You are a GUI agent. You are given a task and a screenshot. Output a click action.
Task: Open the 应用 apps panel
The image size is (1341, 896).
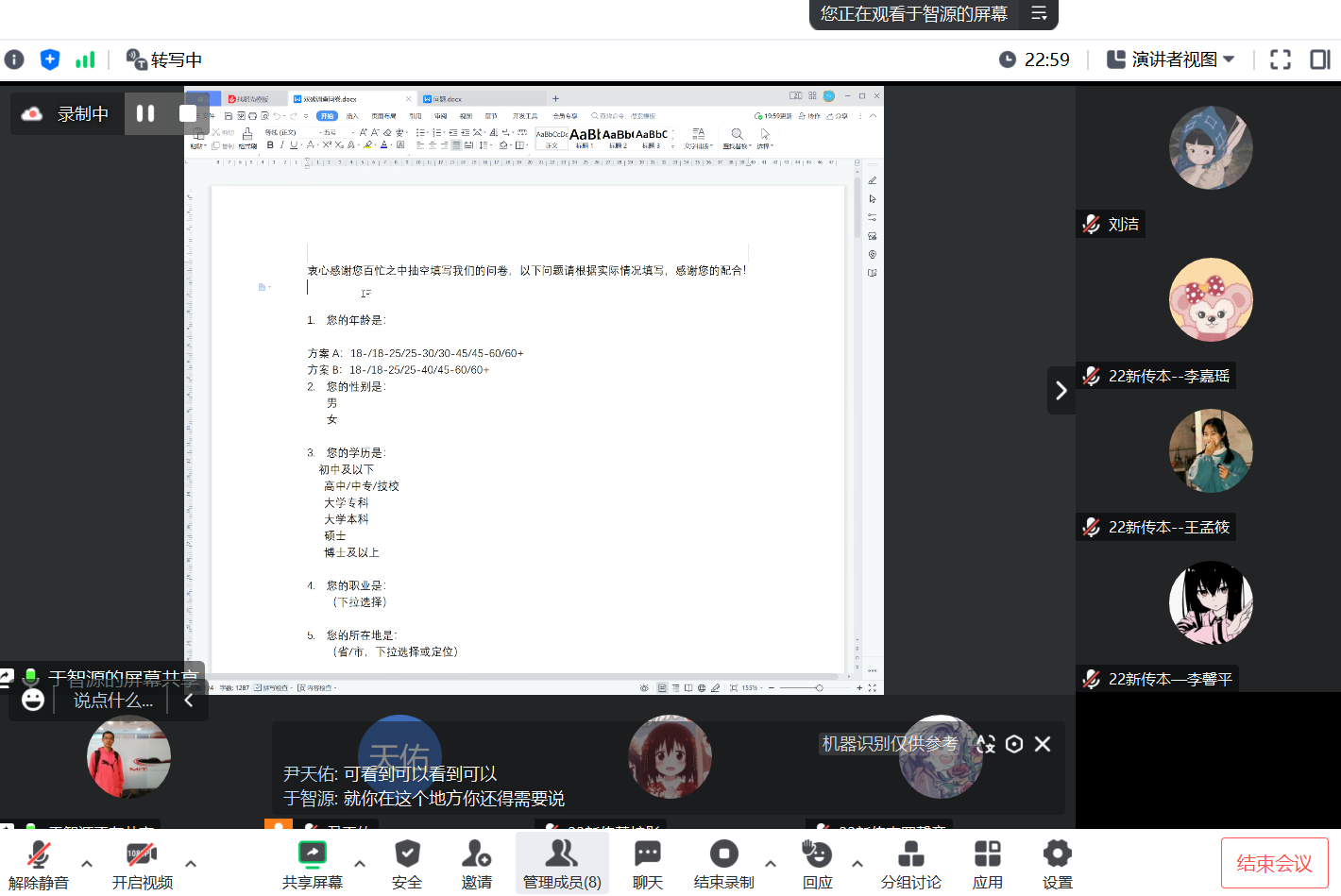[987, 864]
